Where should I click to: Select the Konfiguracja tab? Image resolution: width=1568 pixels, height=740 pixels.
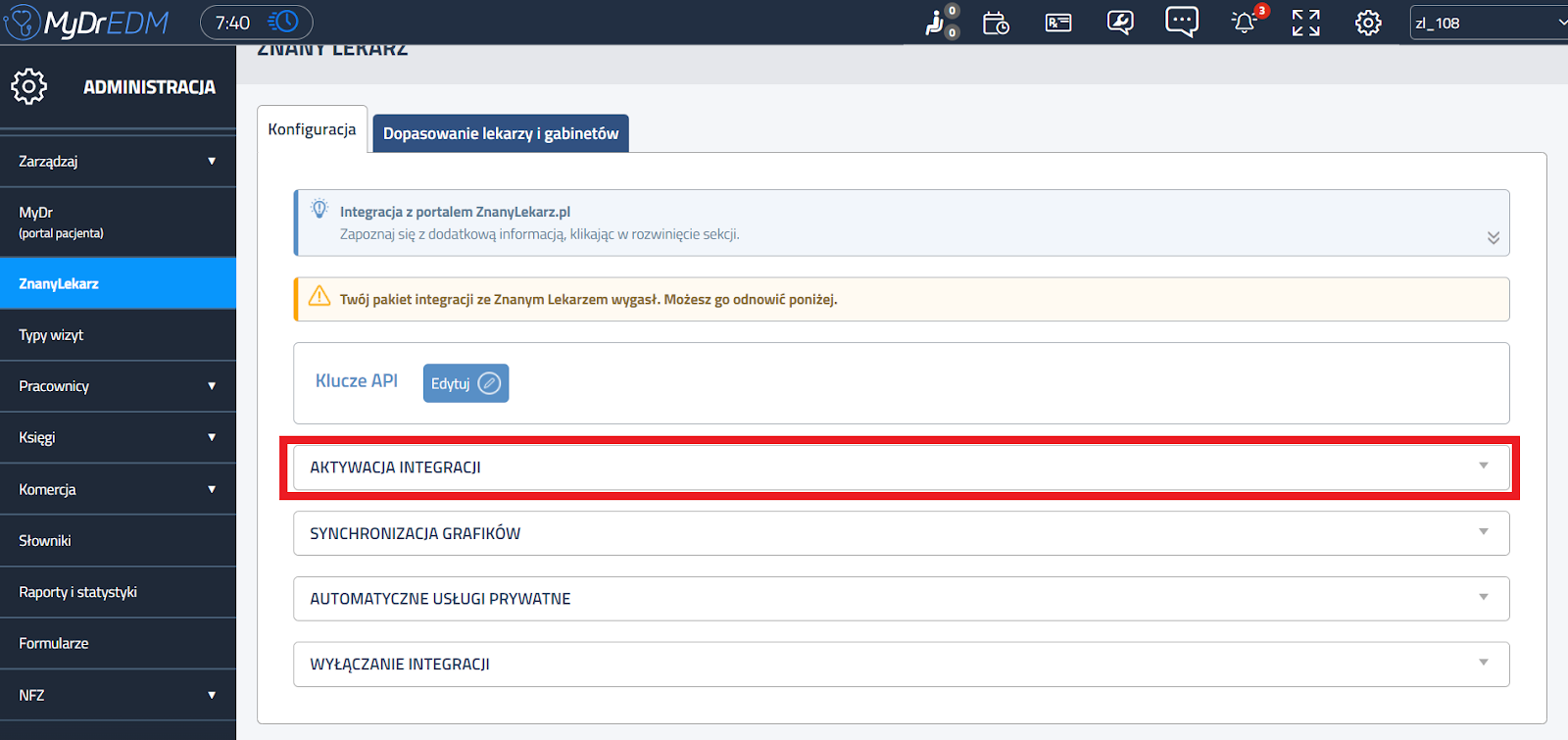(312, 129)
